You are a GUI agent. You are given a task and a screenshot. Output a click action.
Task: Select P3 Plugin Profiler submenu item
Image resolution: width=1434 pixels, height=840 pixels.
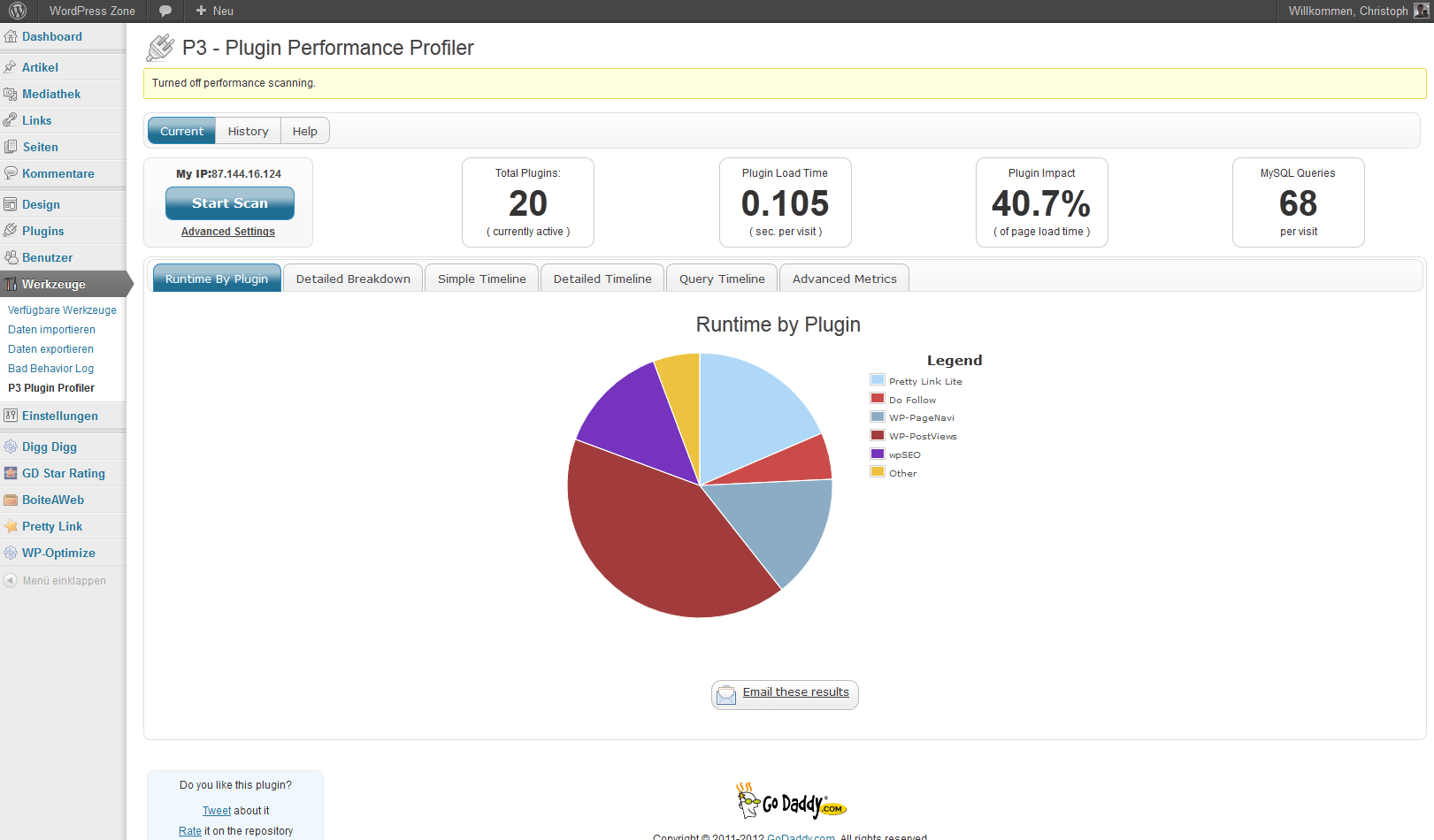coord(51,388)
